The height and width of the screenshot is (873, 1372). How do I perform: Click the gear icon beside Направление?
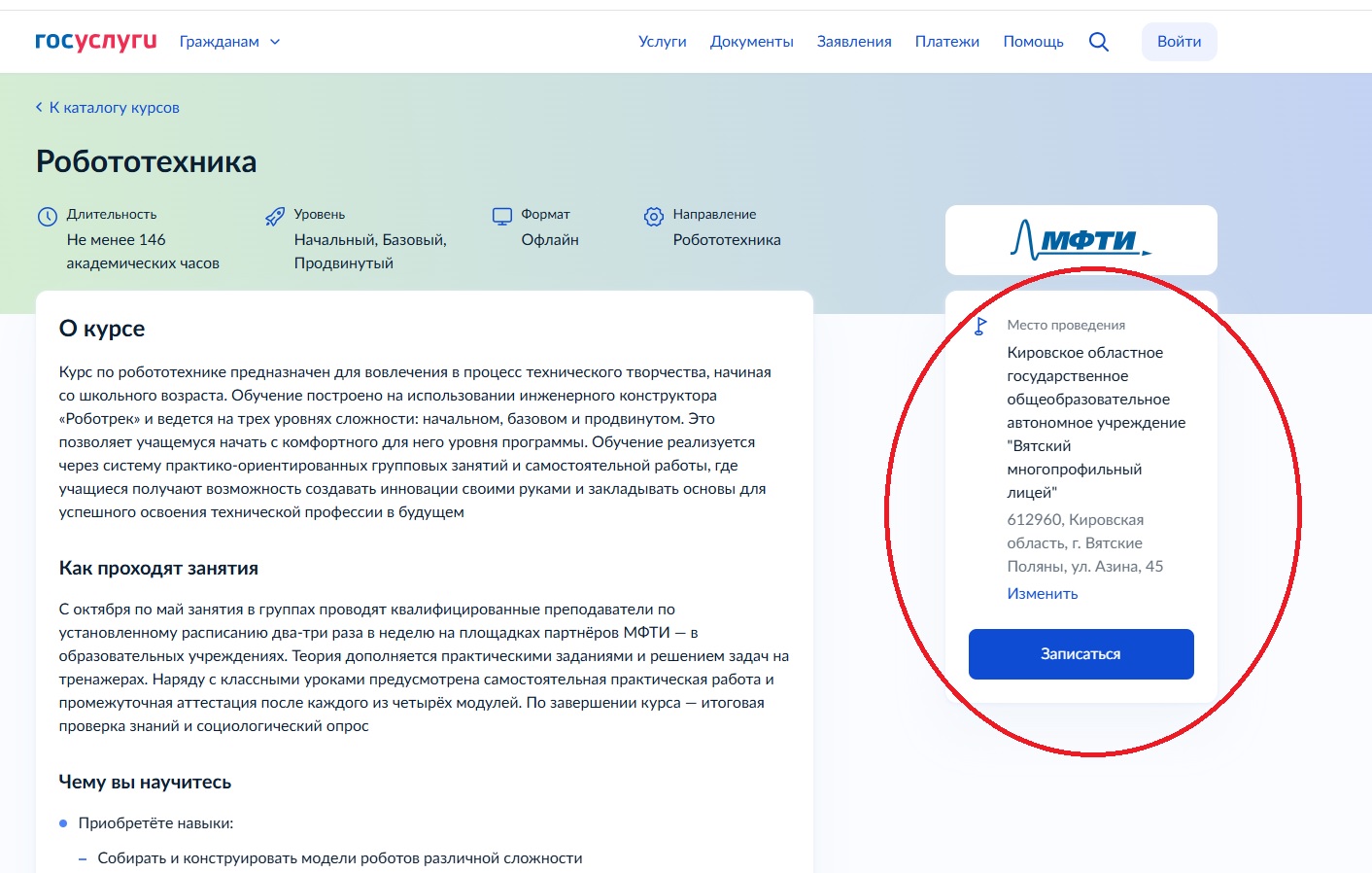(x=654, y=217)
